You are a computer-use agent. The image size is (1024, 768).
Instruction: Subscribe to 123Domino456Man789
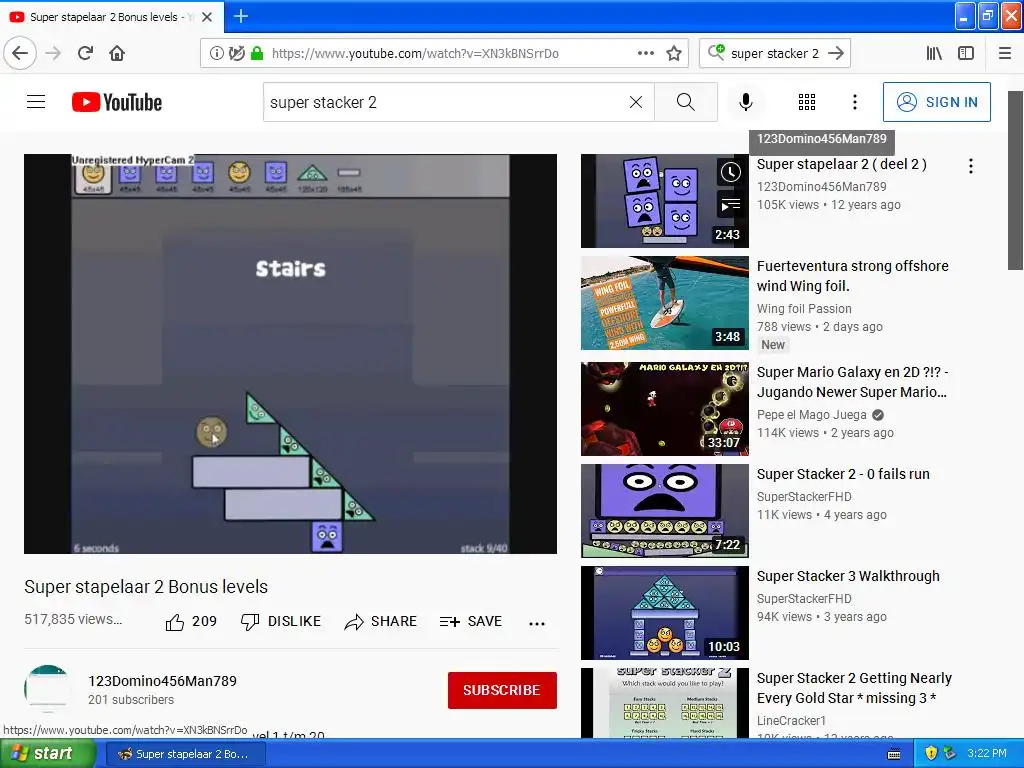tap(502, 690)
